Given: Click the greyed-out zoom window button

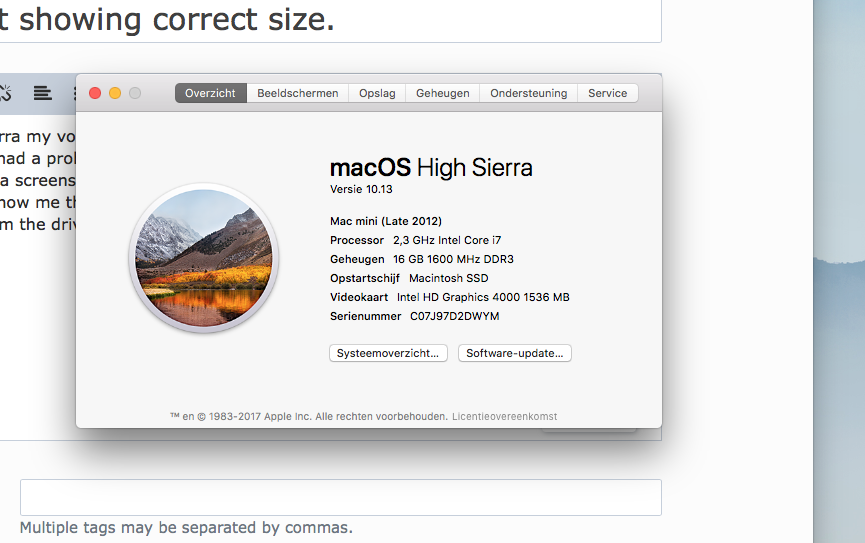Looking at the screenshot, I should coord(135,93).
